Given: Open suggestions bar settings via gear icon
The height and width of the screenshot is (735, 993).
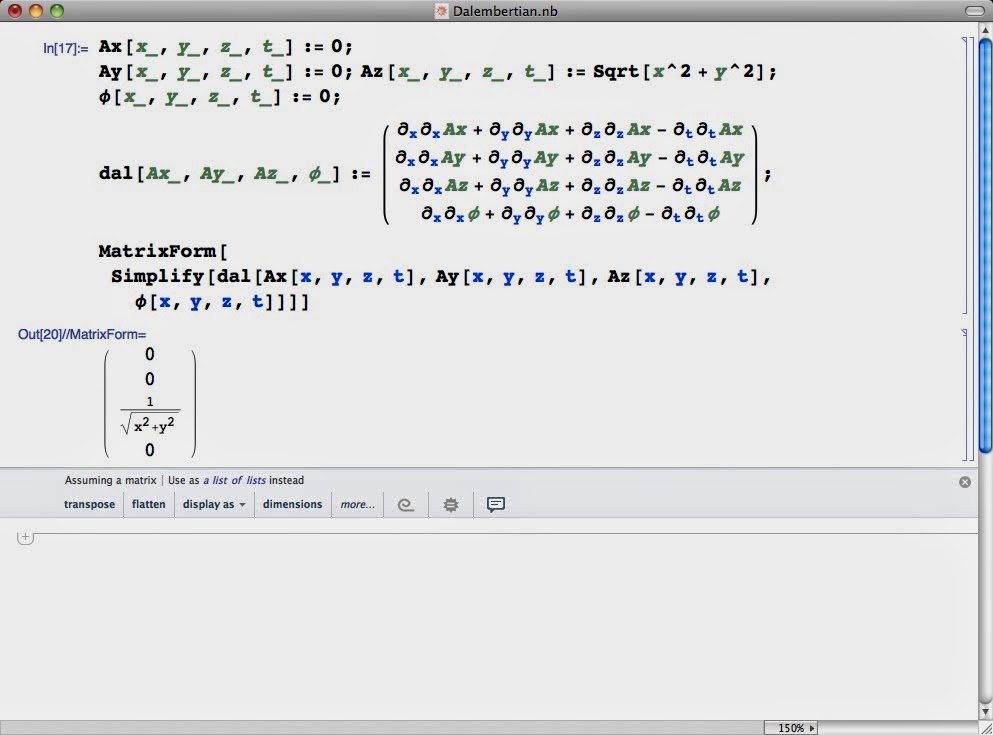Looking at the screenshot, I should click(x=450, y=504).
